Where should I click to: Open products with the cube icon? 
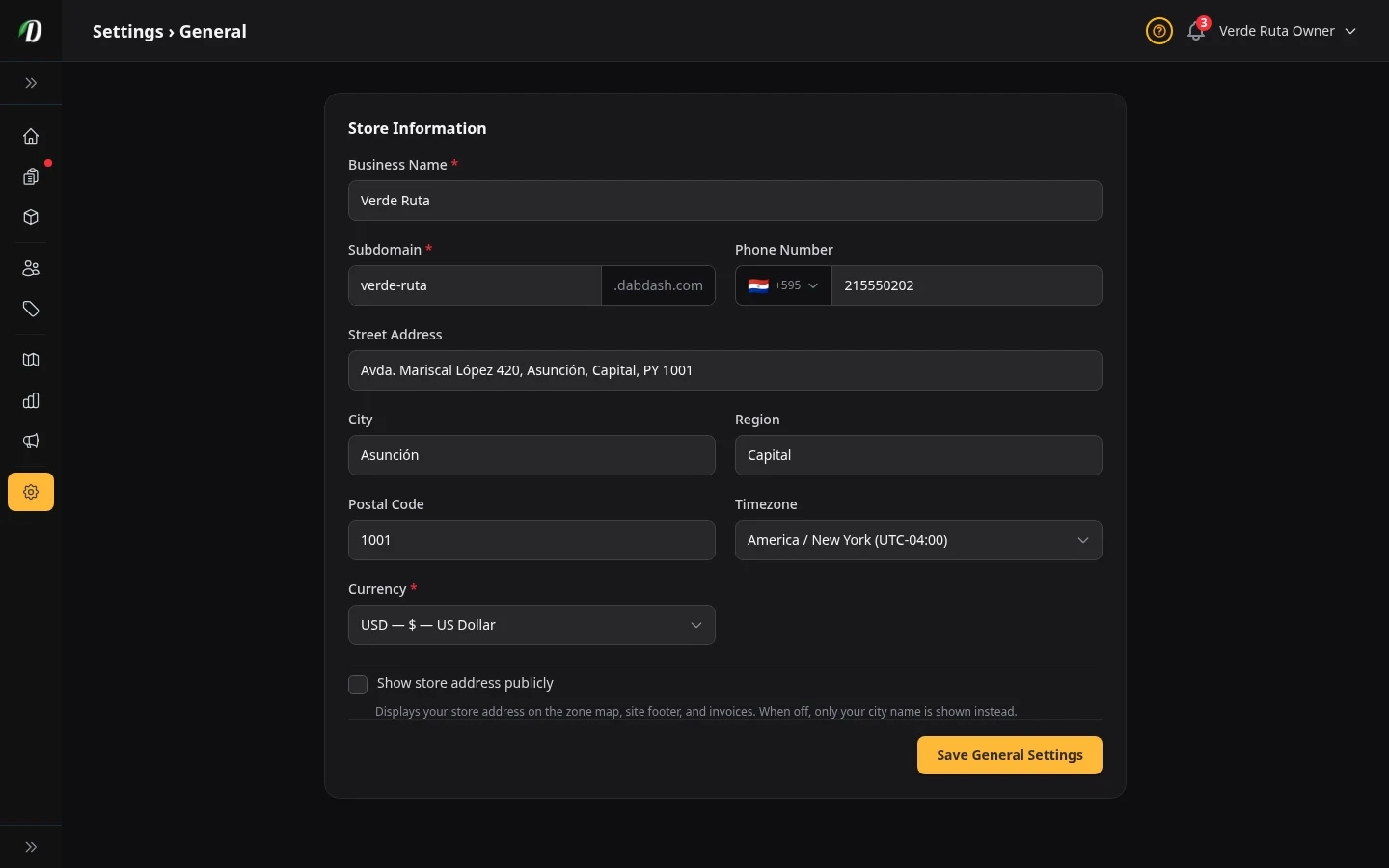tap(31, 217)
